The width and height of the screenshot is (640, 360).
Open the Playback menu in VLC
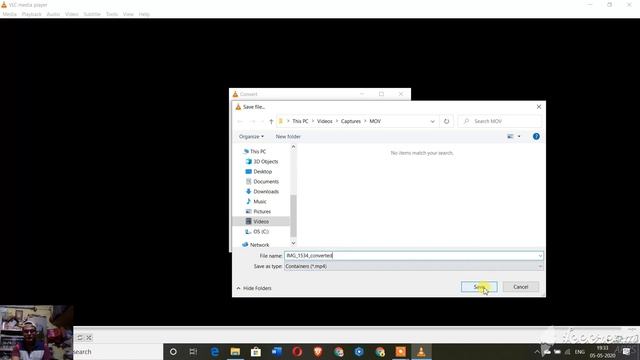31,14
